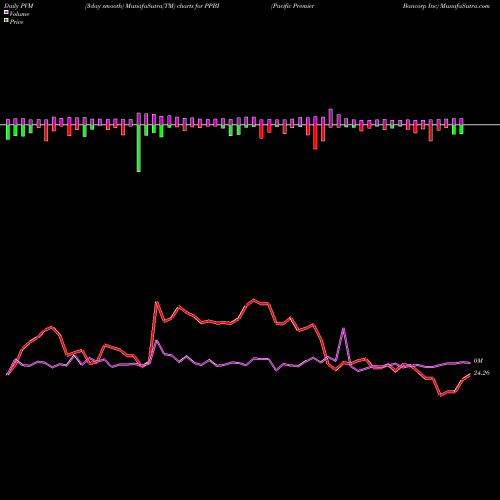Image resolution: width=500 pixels, height=500 pixels.
Task: Click the red price line's highest peak
Action: [x=254, y=300]
